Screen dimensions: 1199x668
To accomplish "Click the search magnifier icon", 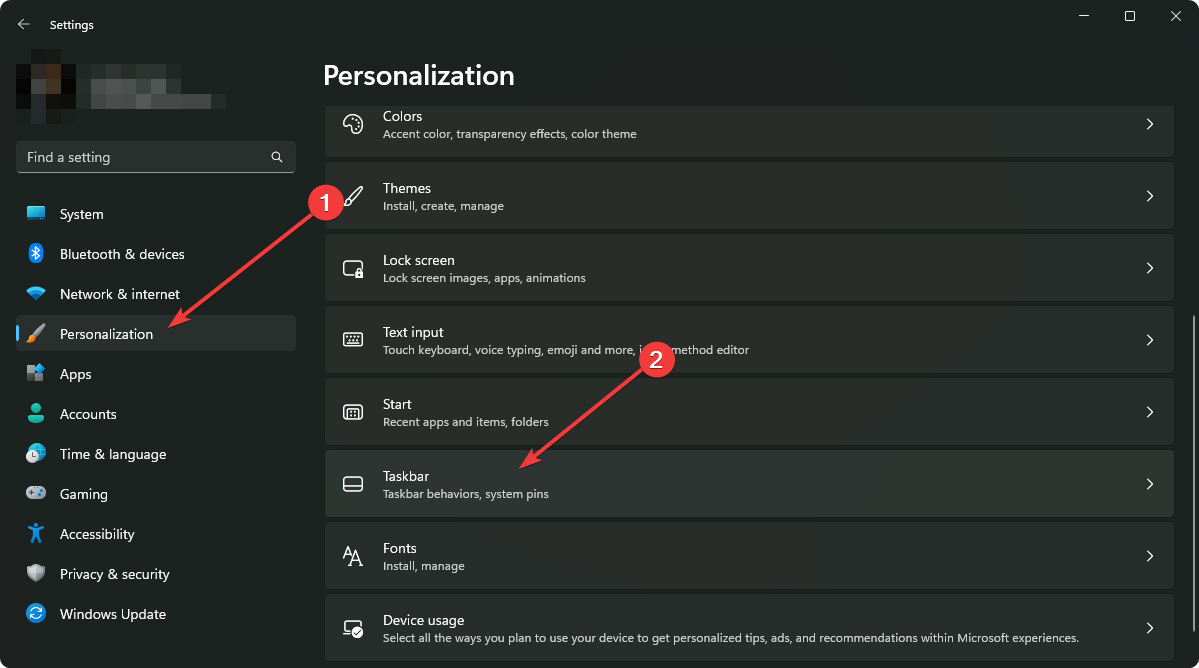I will (x=277, y=157).
